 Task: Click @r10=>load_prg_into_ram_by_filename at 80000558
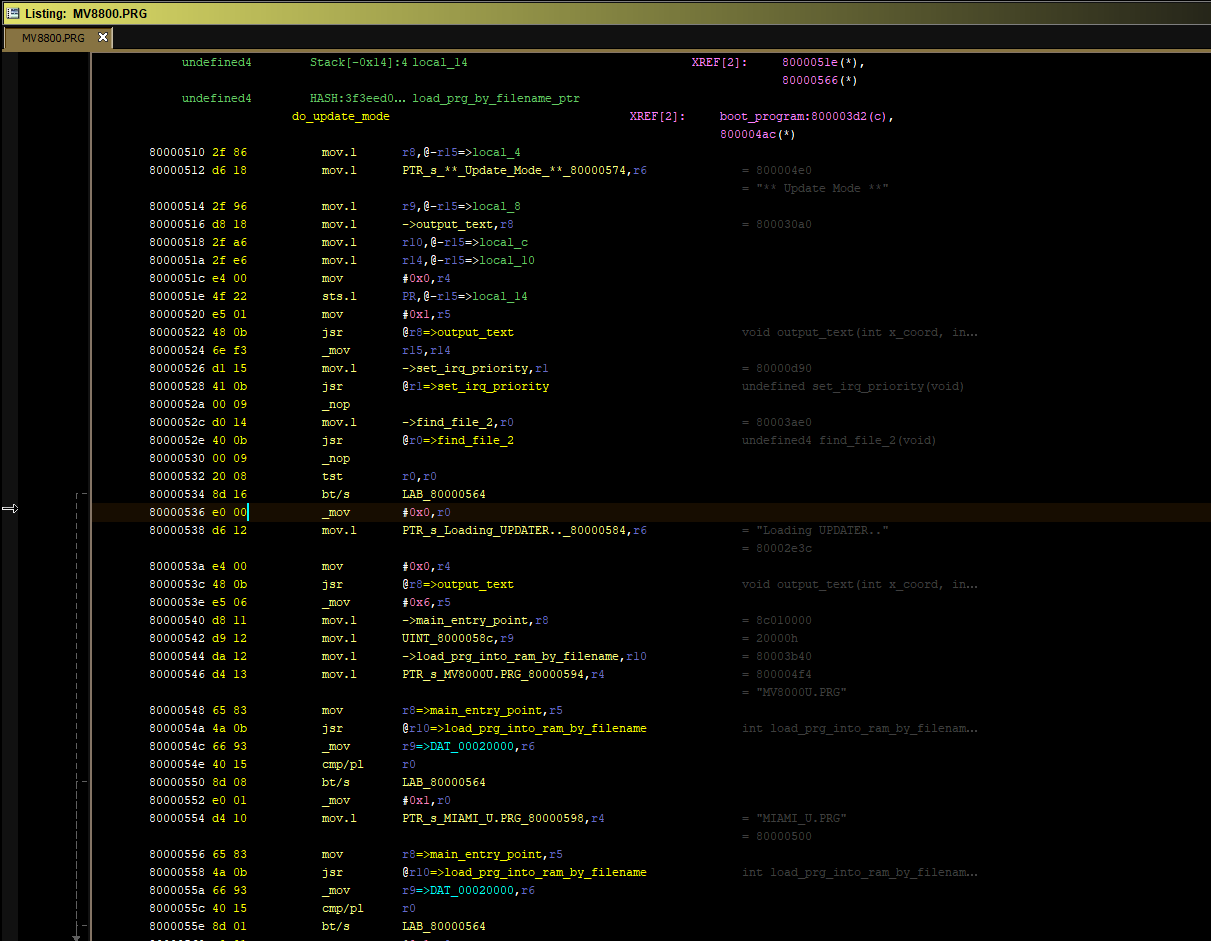524,872
